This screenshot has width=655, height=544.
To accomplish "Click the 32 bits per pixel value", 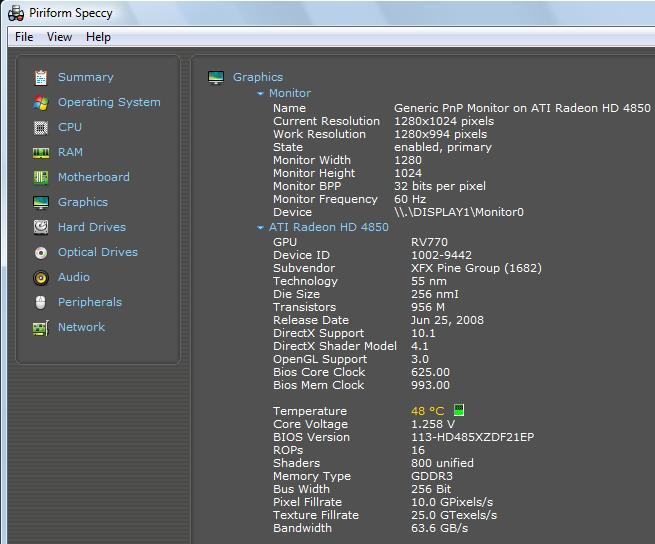I will pyautogui.click(x=440, y=186).
